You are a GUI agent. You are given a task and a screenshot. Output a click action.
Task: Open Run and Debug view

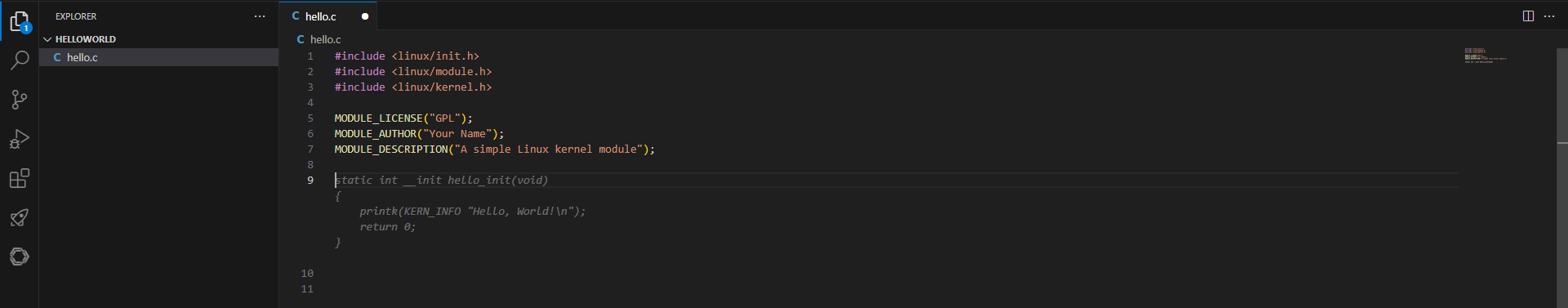pos(20,139)
